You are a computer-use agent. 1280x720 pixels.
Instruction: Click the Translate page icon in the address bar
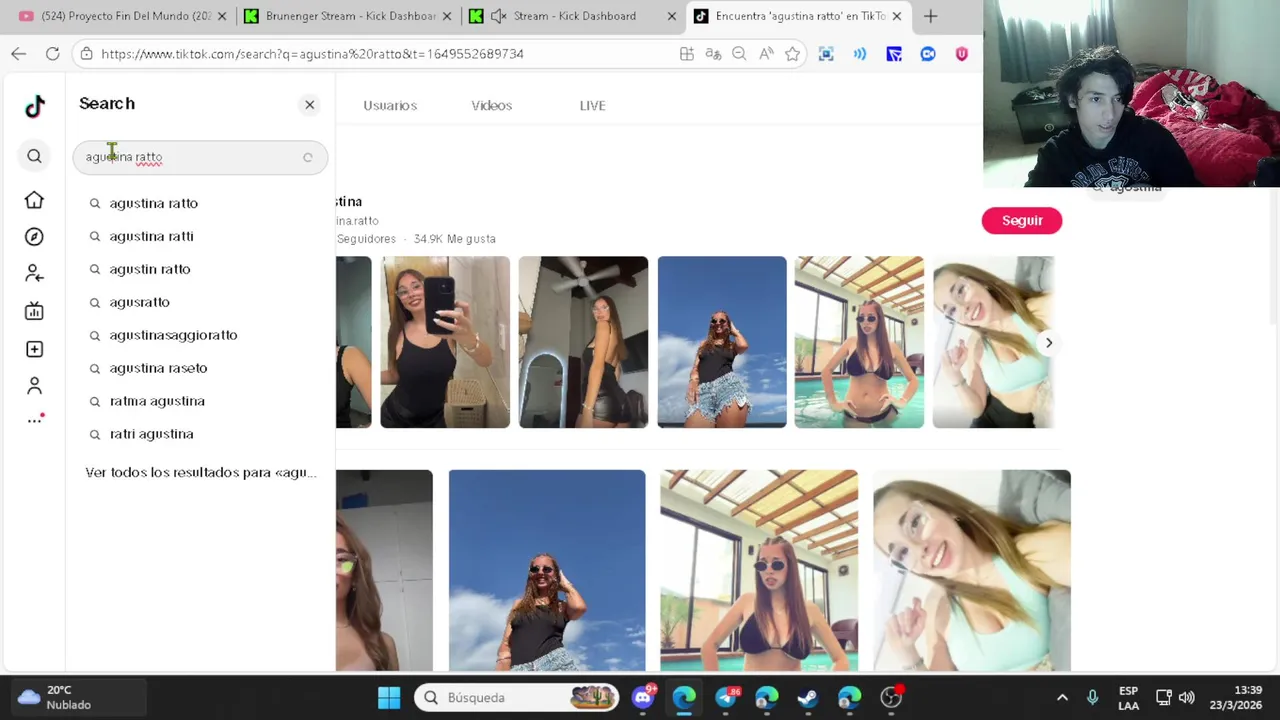point(713,54)
